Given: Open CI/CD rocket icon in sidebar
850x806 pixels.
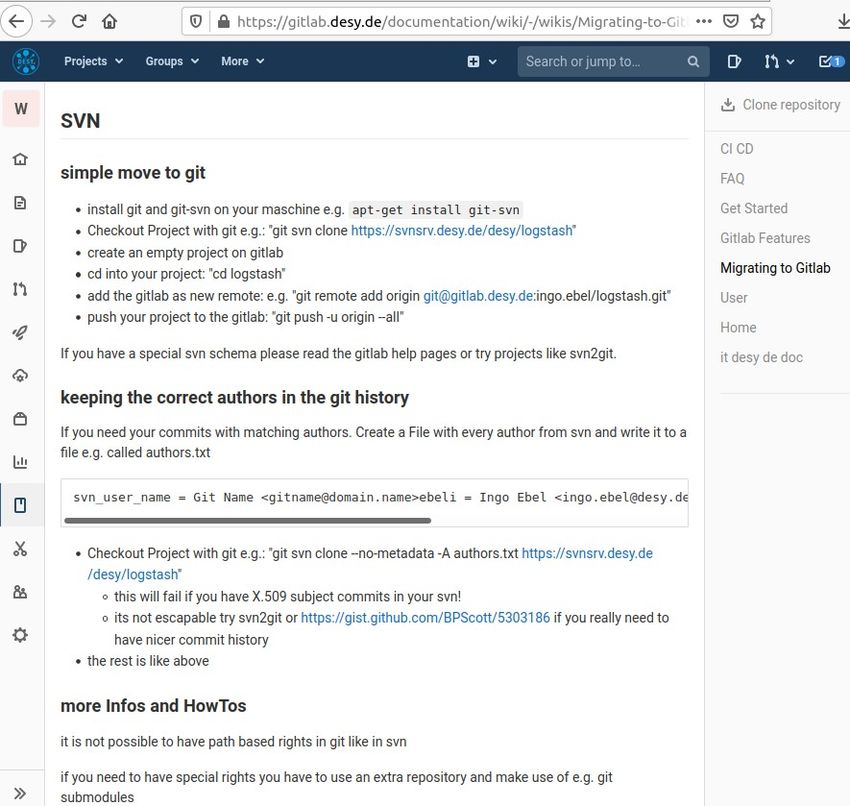Looking at the screenshot, I should tap(20, 332).
